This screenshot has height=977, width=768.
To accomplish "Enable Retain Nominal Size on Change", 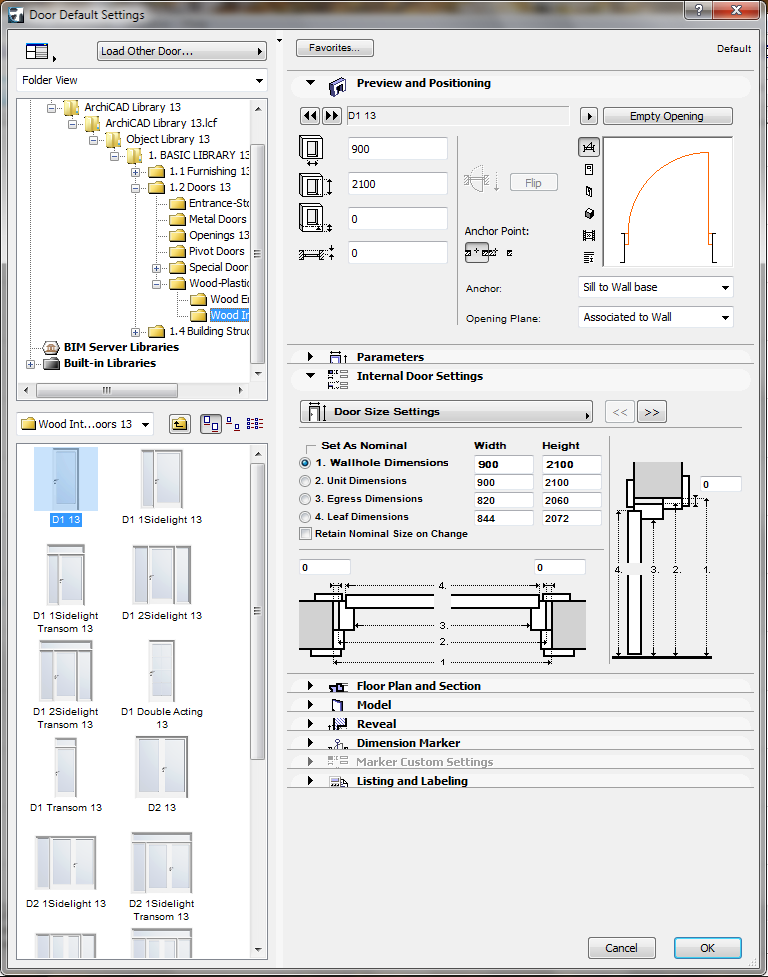I will click(x=306, y=534).
